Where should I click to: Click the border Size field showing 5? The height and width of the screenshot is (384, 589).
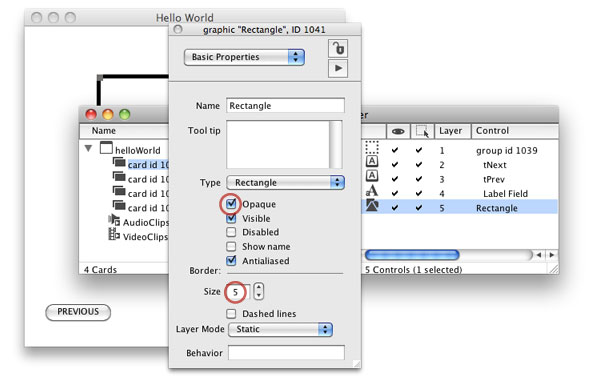tap(238, 292)
